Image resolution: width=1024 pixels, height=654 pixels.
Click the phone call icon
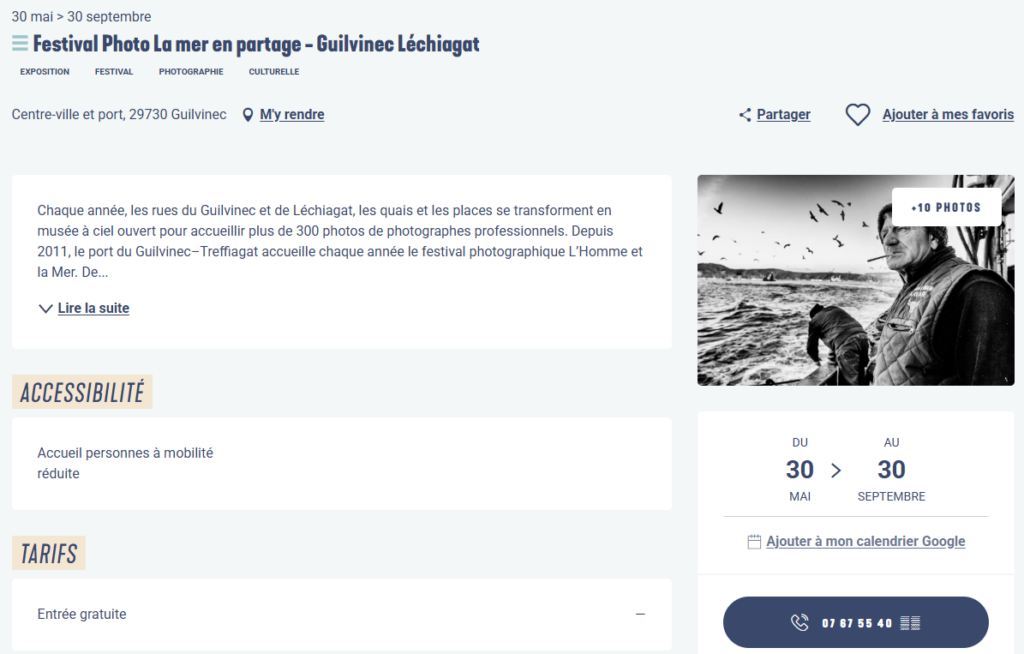tap(799, 623)
